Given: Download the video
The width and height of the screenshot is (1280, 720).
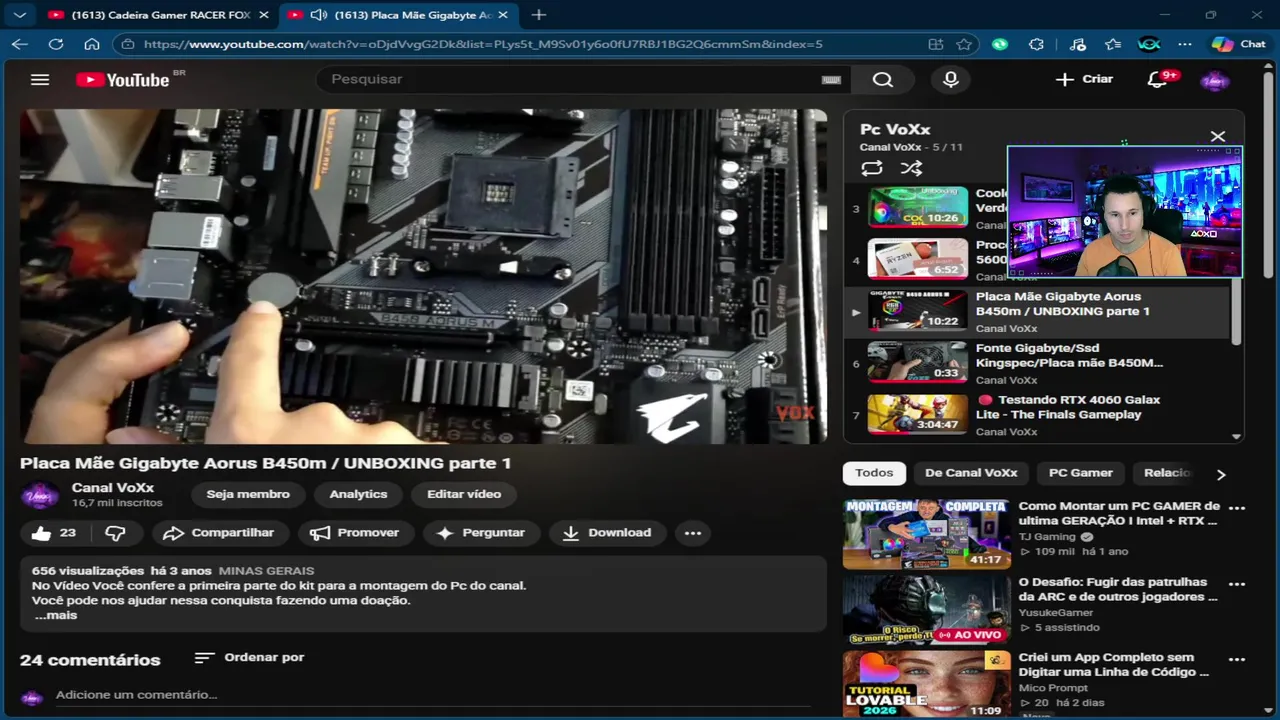Looking at the screenshot, I should click(x=608, y=533).
